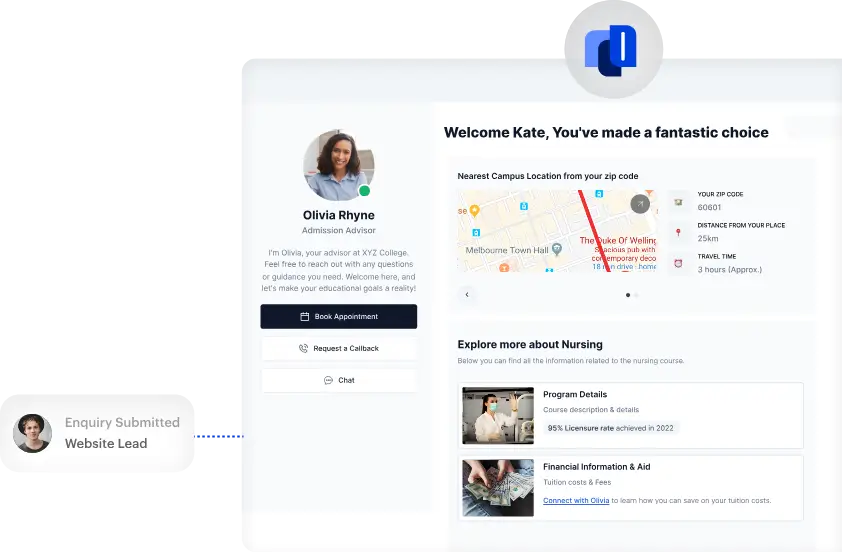The width and height of the screenshot is (842, 552).
Task: Click Request a Callback button
Action: pos(339,348)
